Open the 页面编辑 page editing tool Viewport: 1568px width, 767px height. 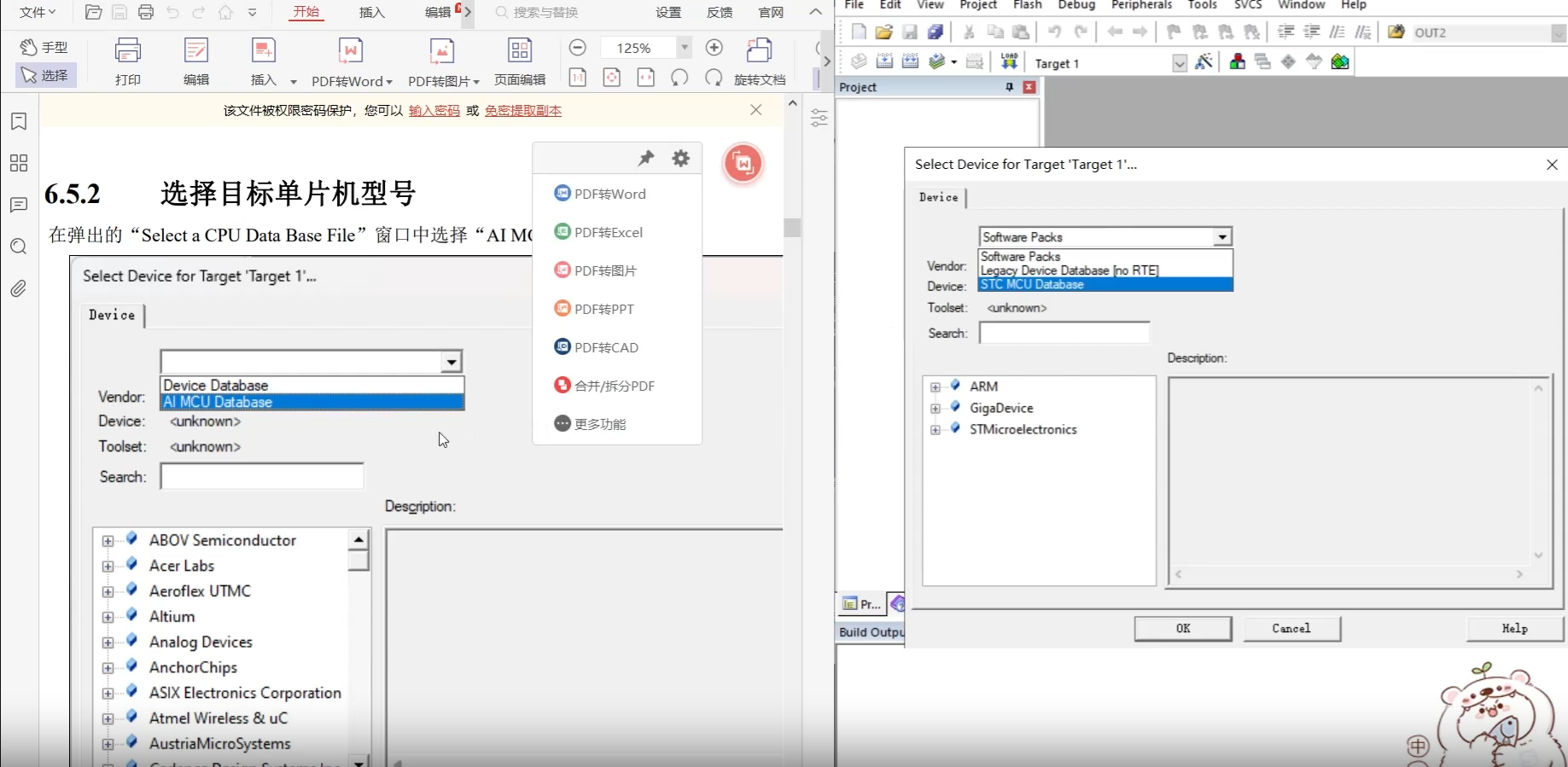click(520, 61)
